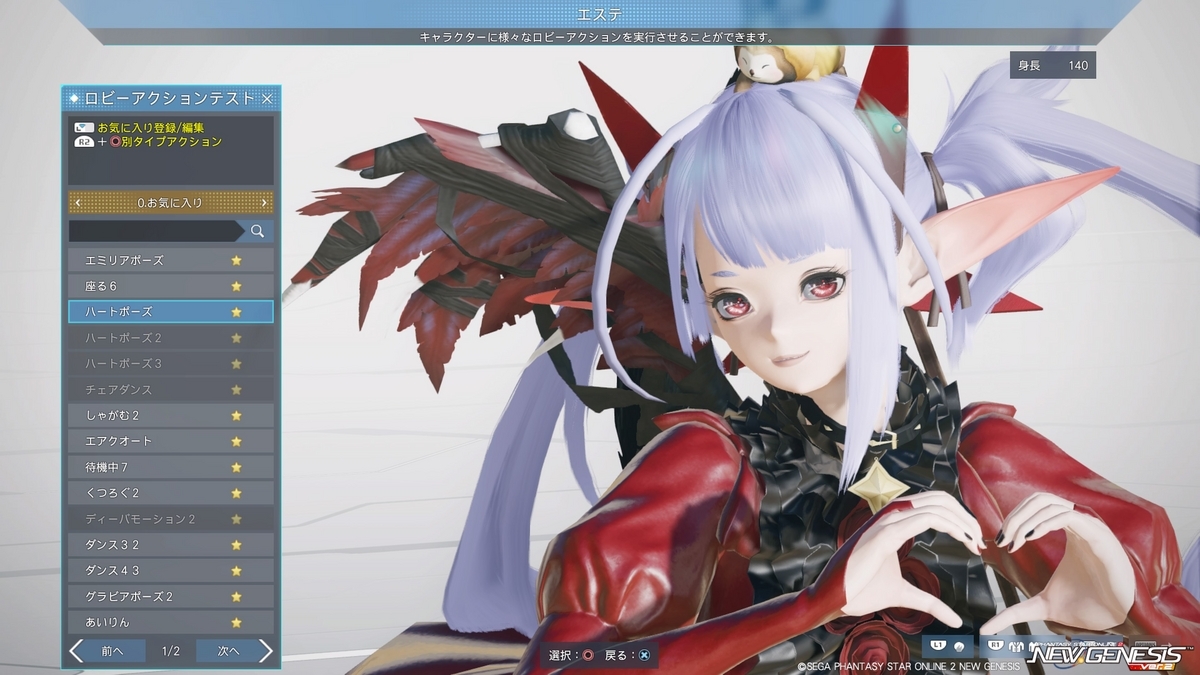
Task: Select しゃがむ2 lobby action
Action: (x=171, y=415)
